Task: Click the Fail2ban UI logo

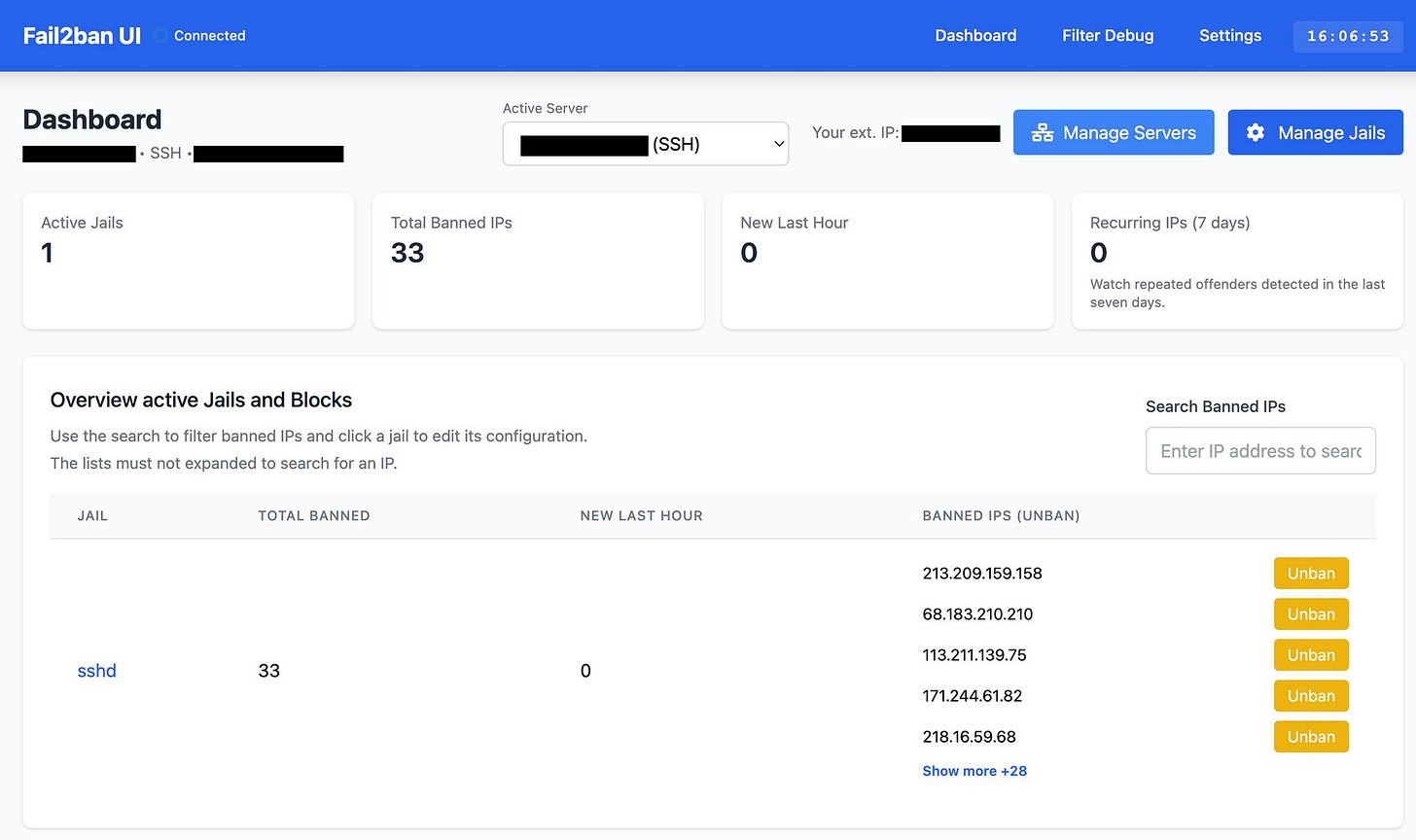Action: coord(81,35)
